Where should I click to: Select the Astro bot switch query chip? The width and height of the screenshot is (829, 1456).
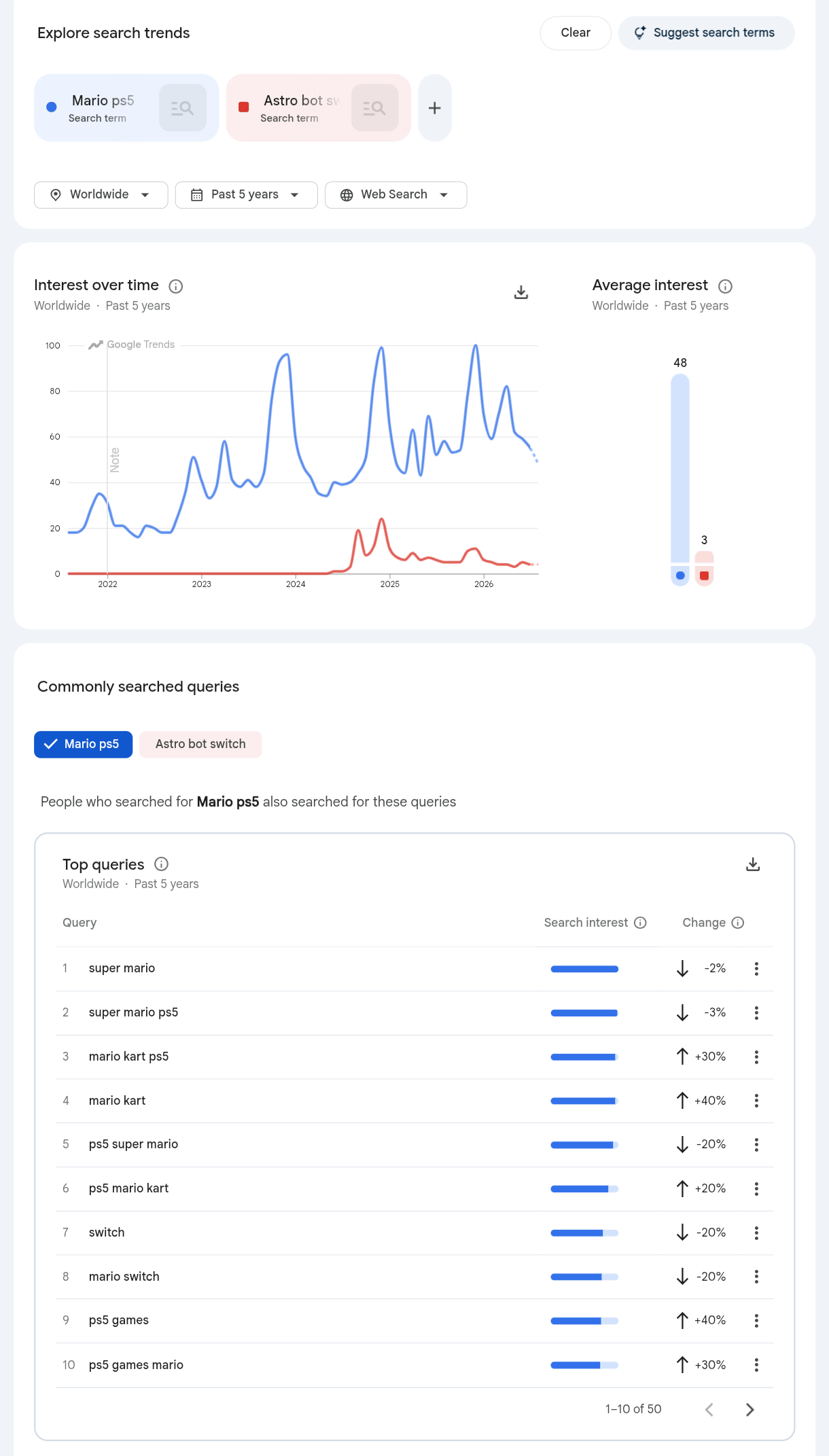click(200, 745)
